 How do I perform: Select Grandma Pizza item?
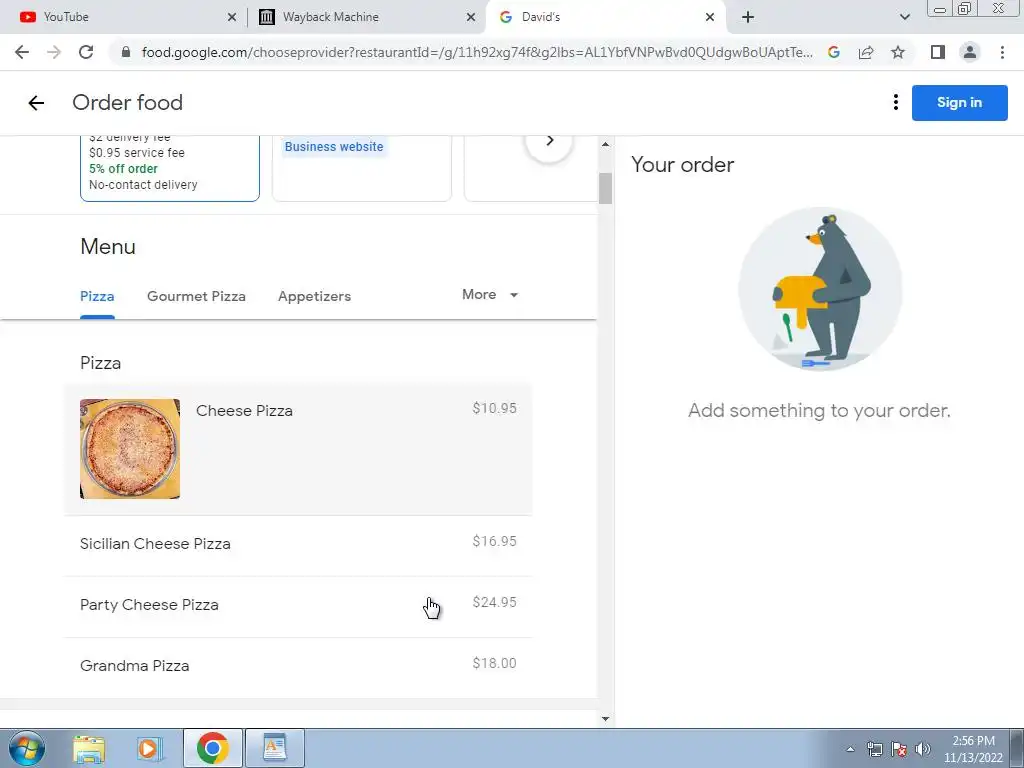point(298,666)
